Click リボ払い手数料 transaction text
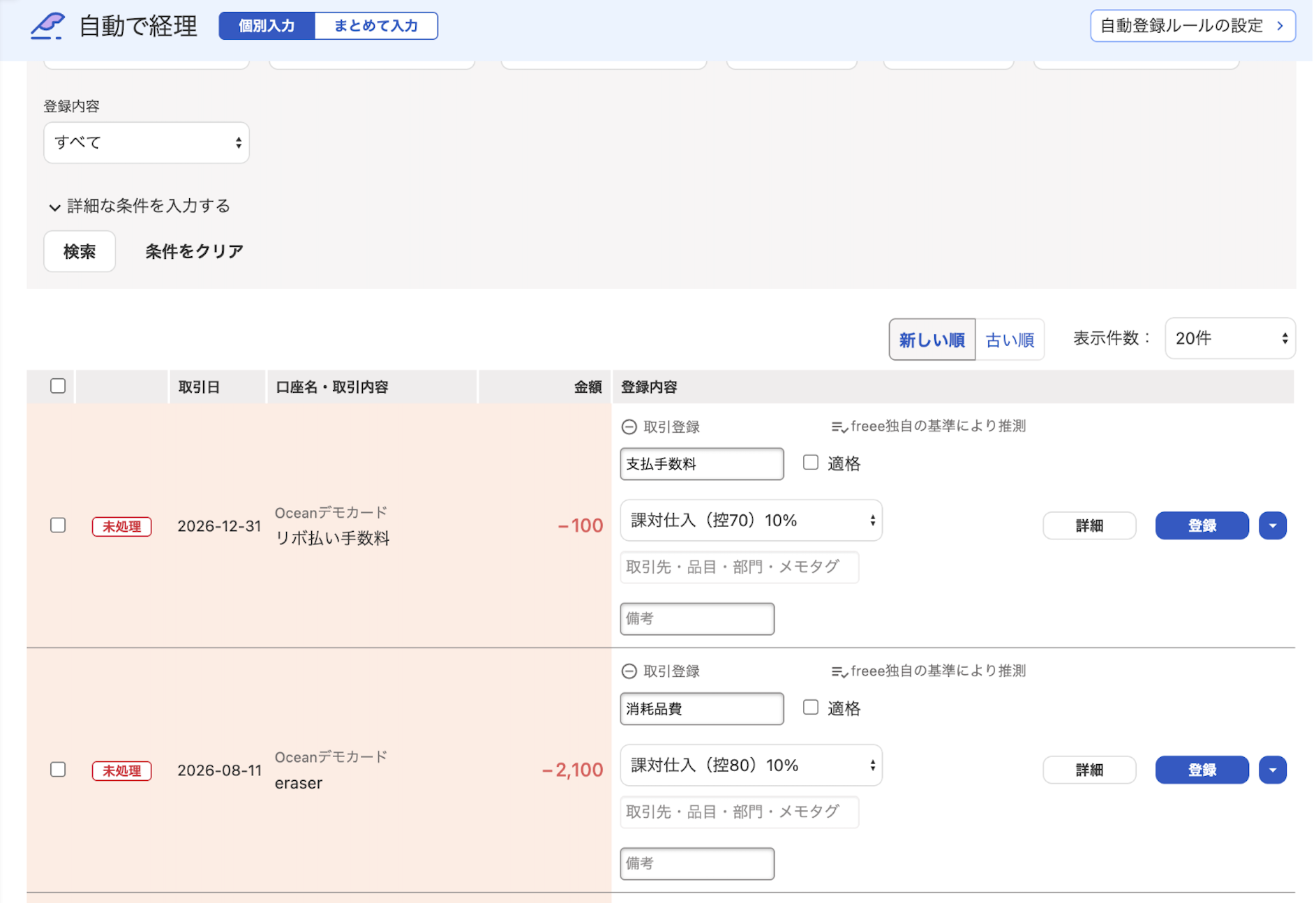Screen dimensions: 1316x903 (332, 538)
